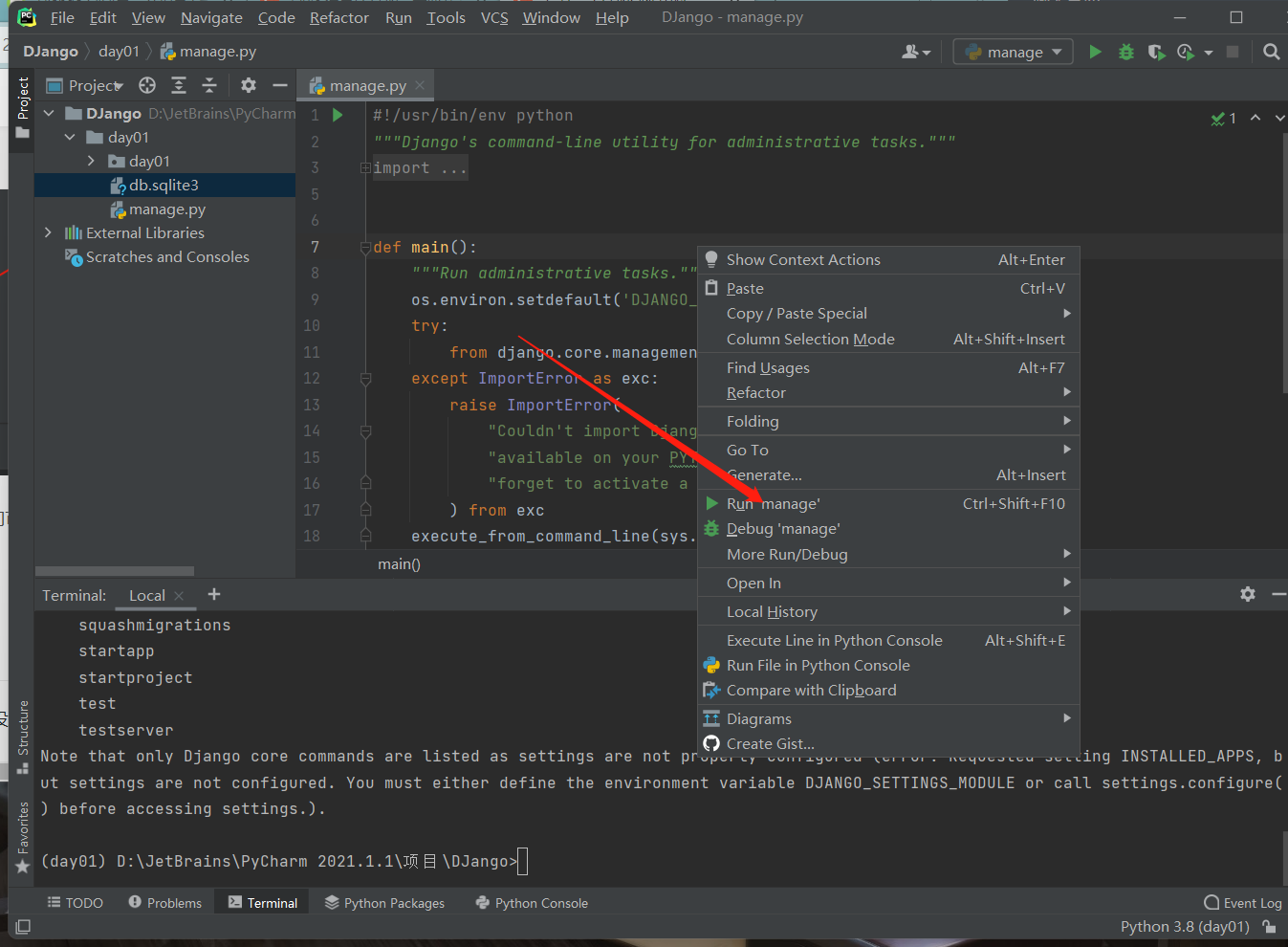Choose Show Context Actions
This screenshot has width=1288, height=947.
(x=889, y=259)
